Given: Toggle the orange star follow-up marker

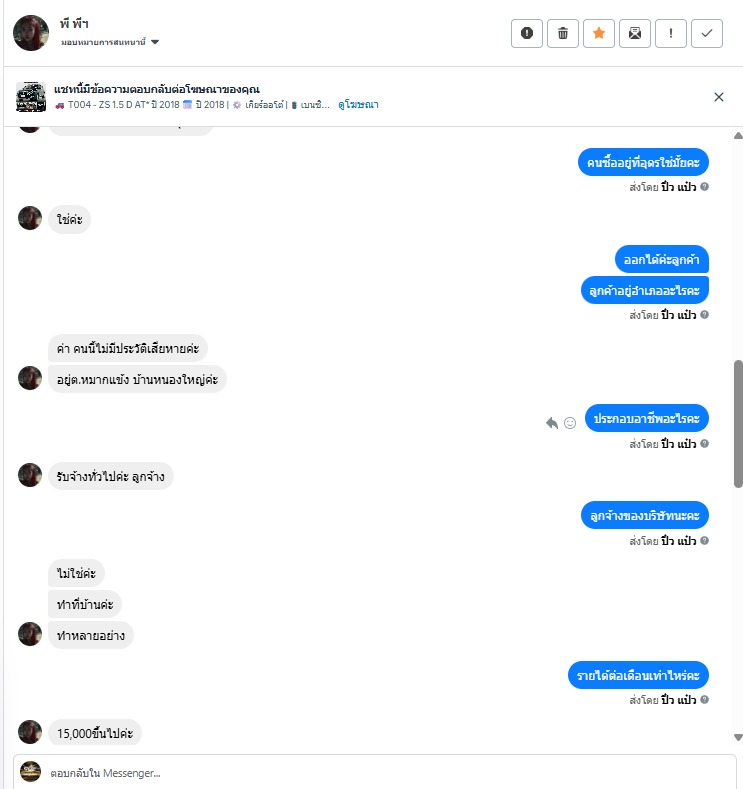Looking at the screenshot, I should pos(599,33).
